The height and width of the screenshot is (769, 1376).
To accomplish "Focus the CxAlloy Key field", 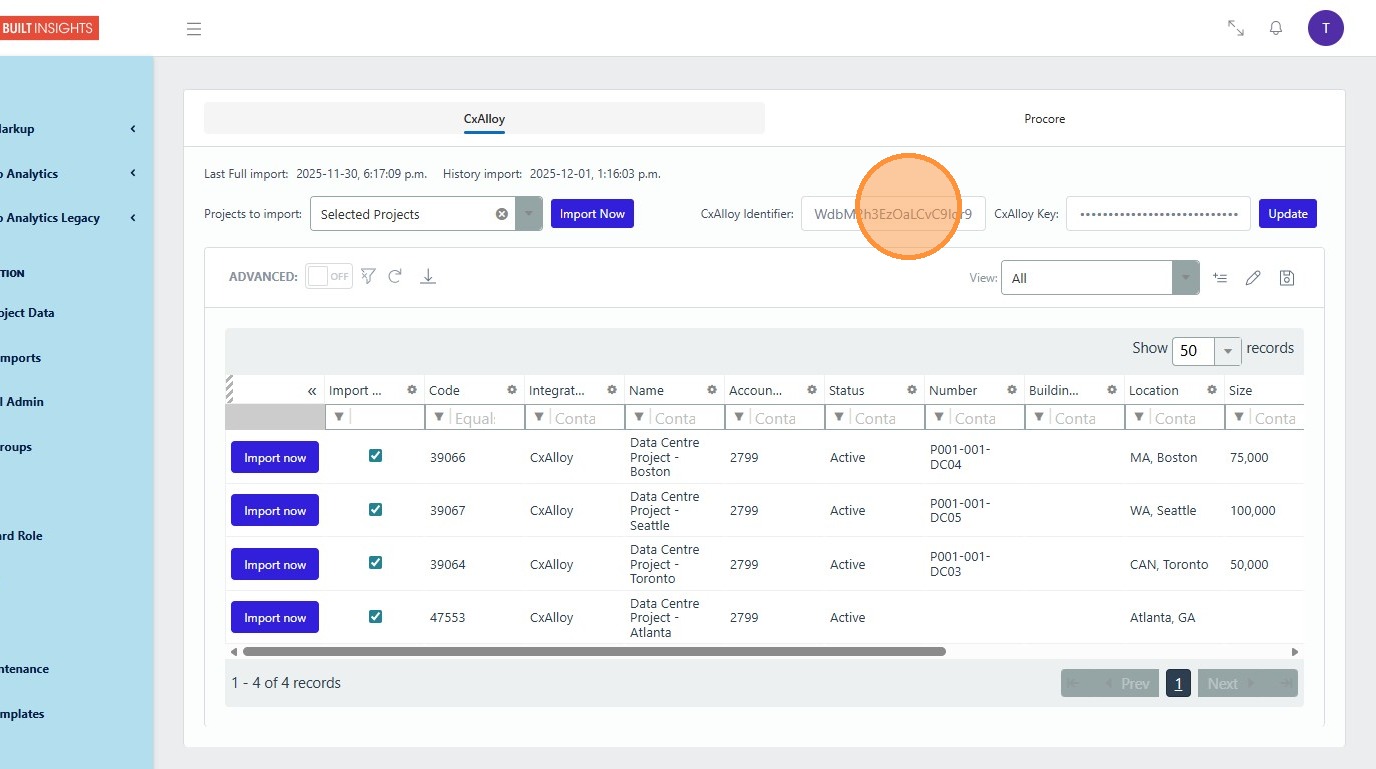I will 1158,214.
